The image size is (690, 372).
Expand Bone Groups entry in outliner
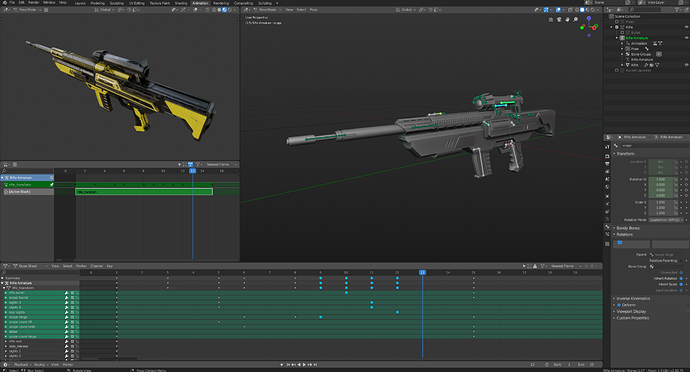pos(622,54)
